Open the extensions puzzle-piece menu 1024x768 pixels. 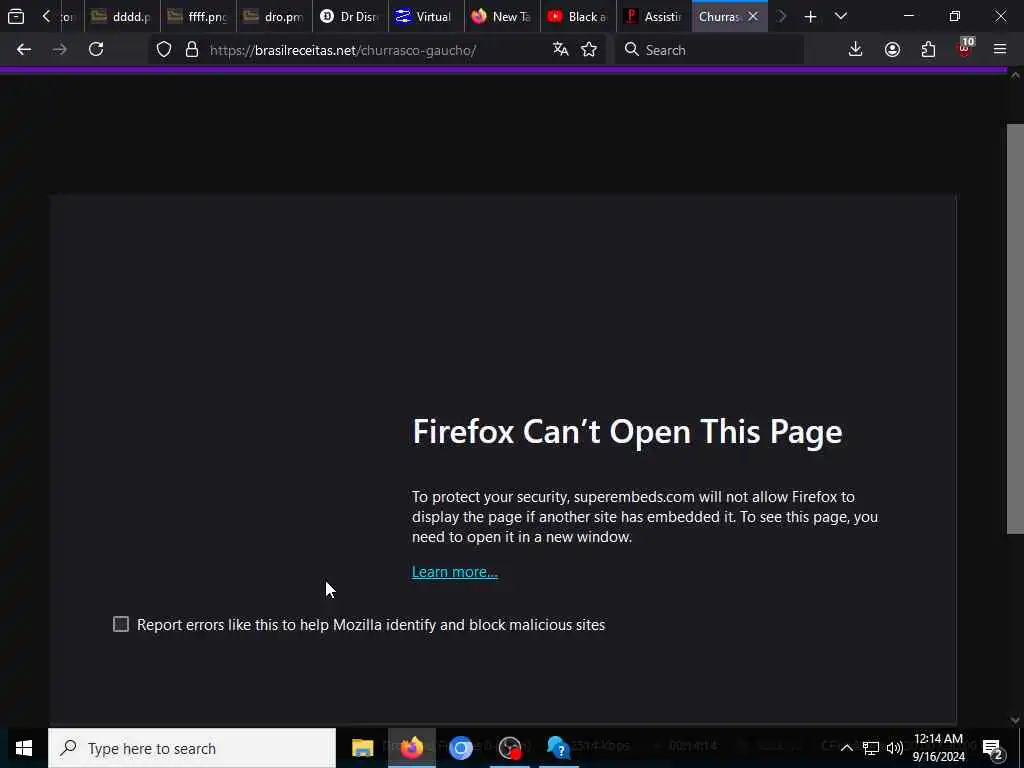coord(928,50)
